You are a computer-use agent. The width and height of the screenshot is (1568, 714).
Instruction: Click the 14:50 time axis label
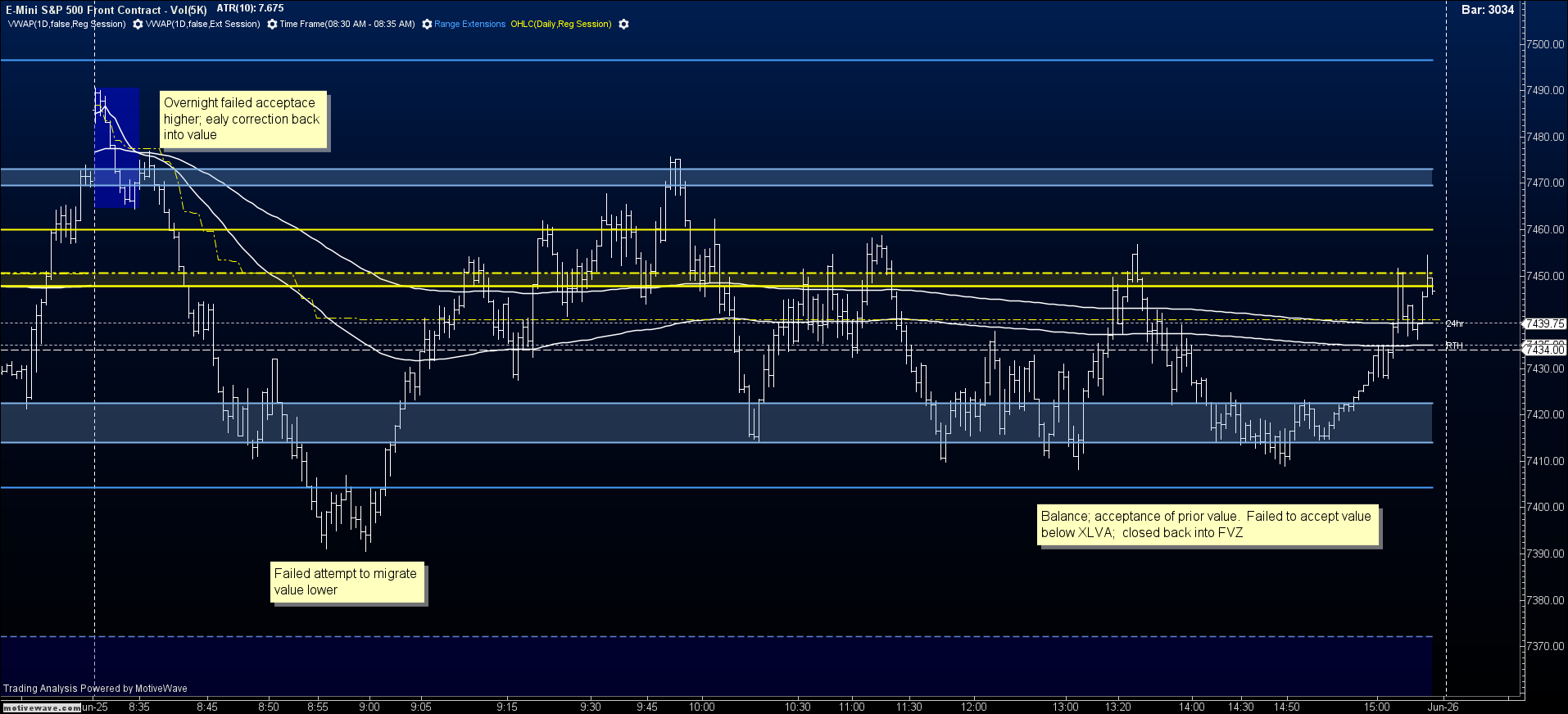(1287, 707)
